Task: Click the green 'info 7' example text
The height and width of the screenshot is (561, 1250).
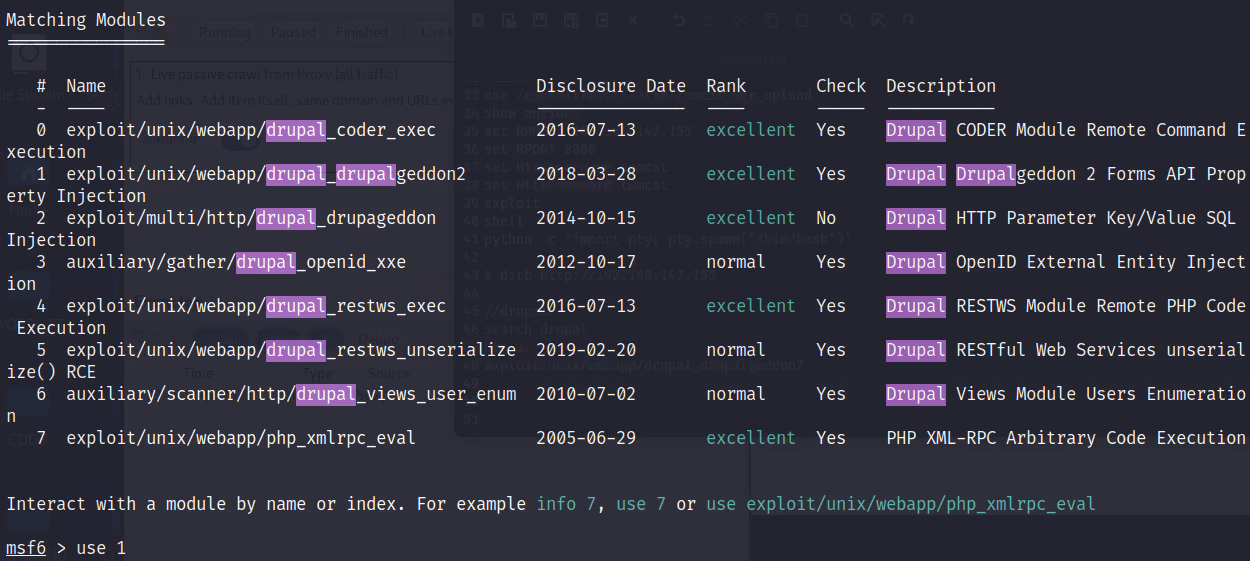Action: click(x=566, y=504)
